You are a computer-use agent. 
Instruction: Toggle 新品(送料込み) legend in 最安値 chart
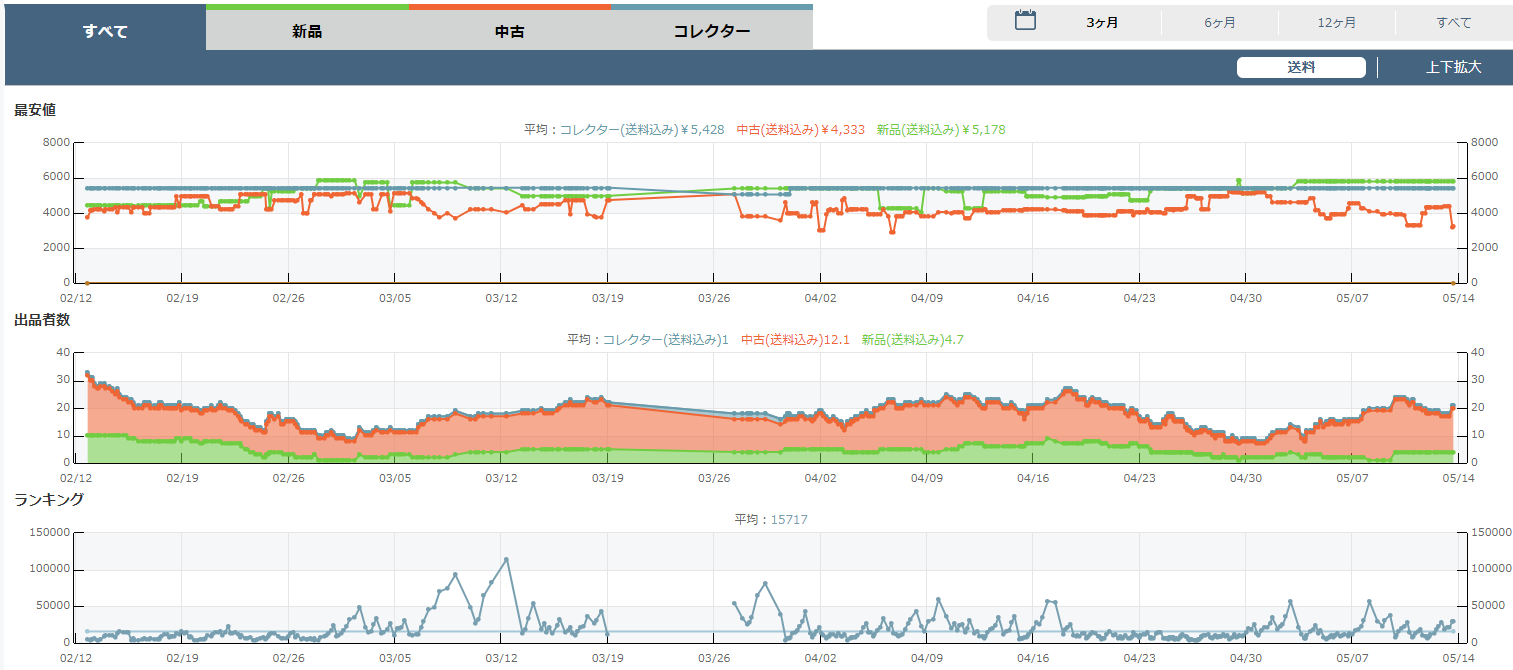point(940,130)
